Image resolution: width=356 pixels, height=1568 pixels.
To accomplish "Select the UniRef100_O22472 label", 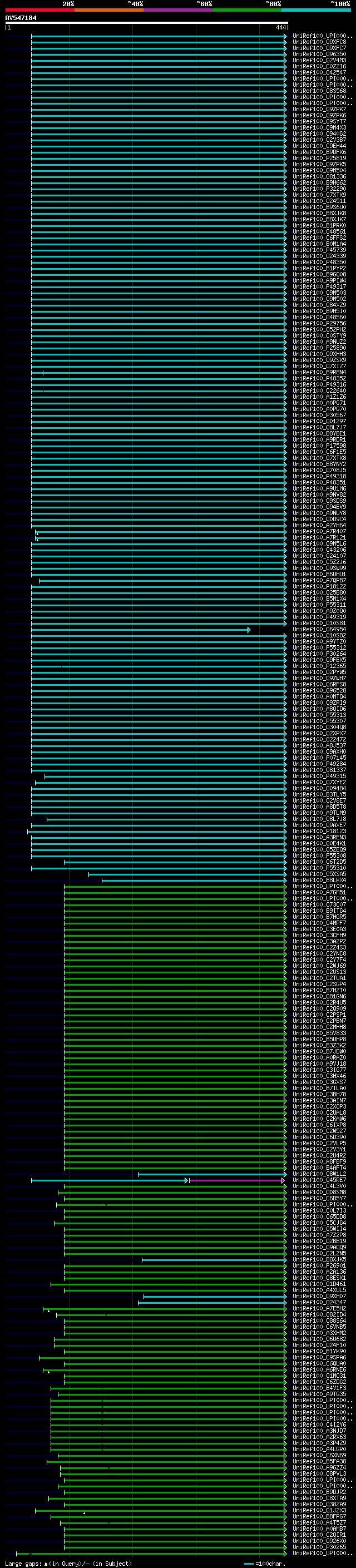I will click(x=319, y=740).
